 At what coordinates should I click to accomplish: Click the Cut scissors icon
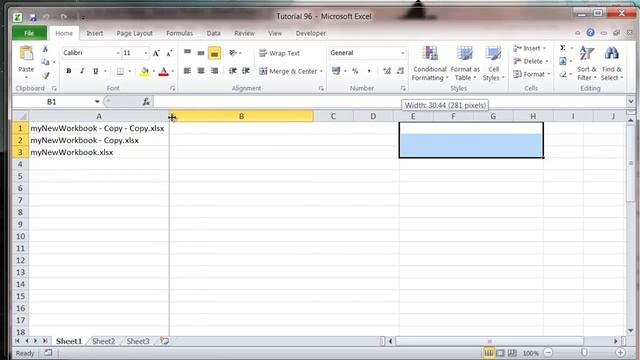click(45, 49)
